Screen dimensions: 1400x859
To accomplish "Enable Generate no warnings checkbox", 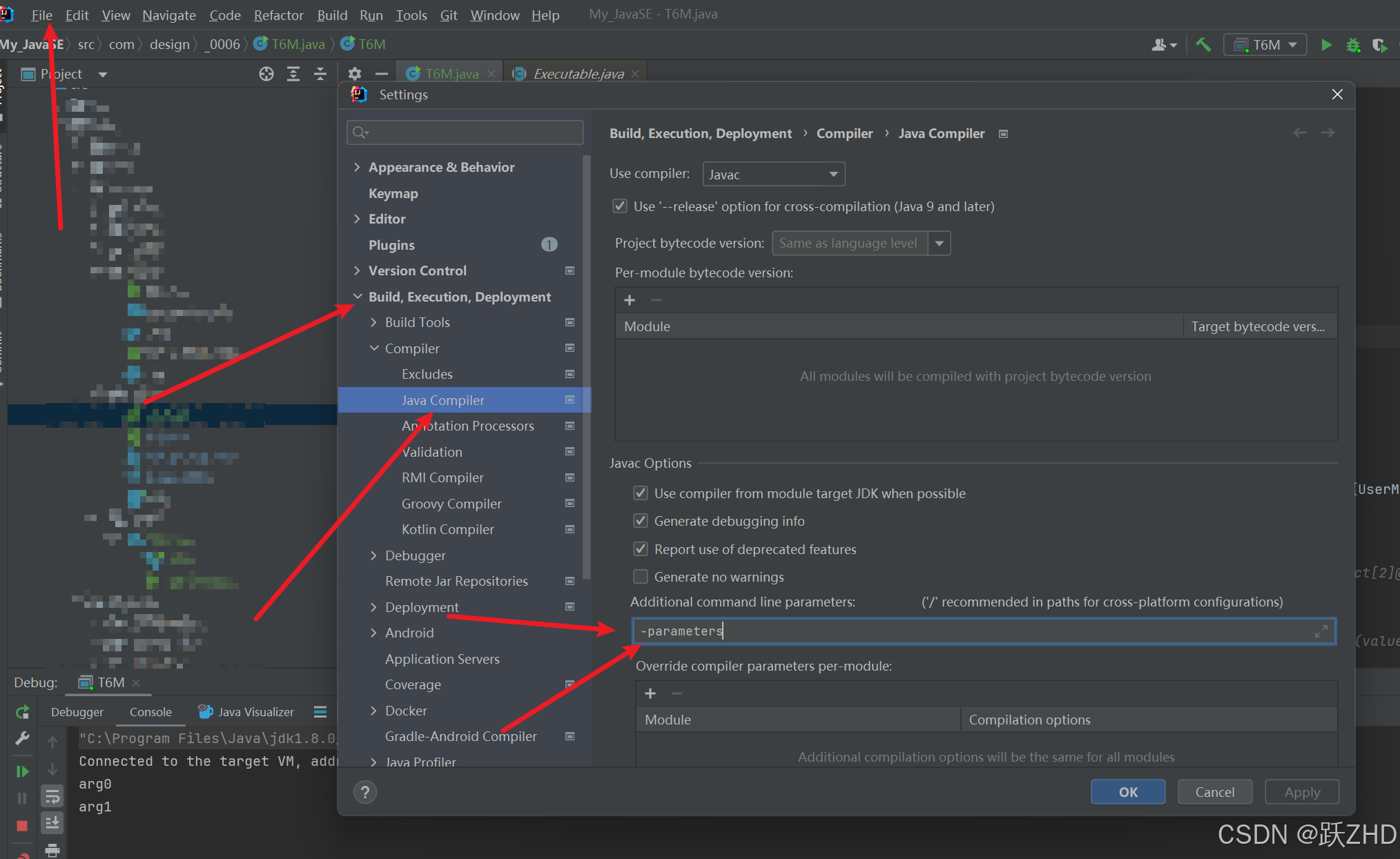I will (641, 576).
